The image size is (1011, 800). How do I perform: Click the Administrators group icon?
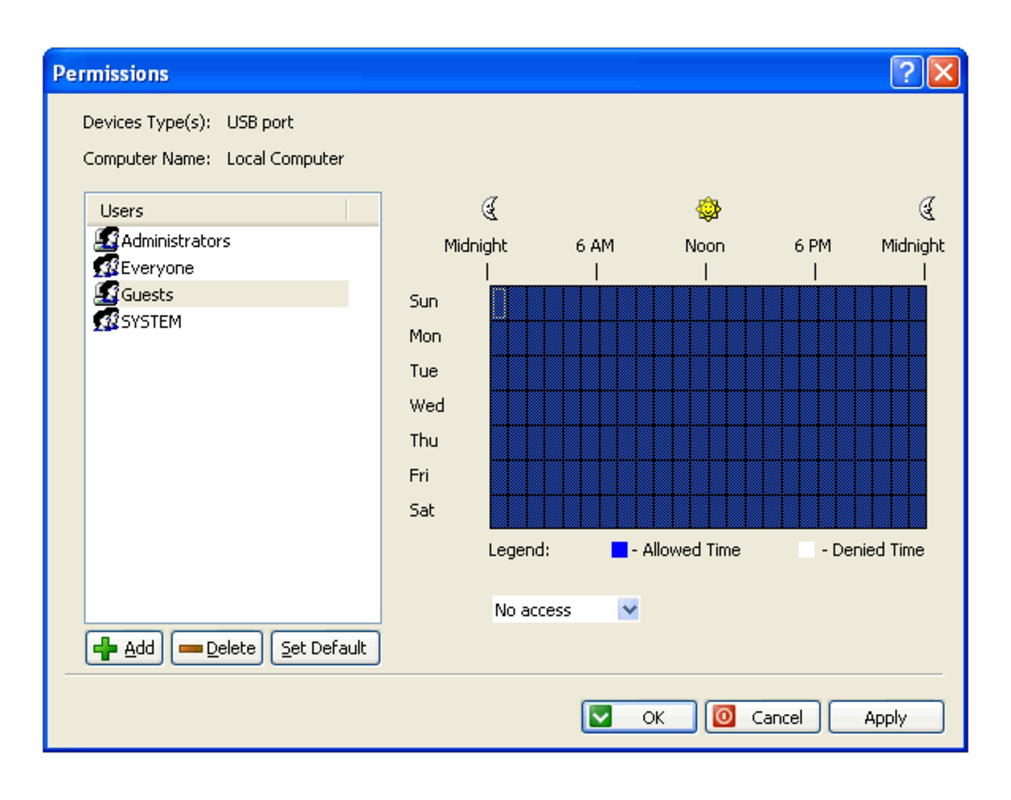106,240
